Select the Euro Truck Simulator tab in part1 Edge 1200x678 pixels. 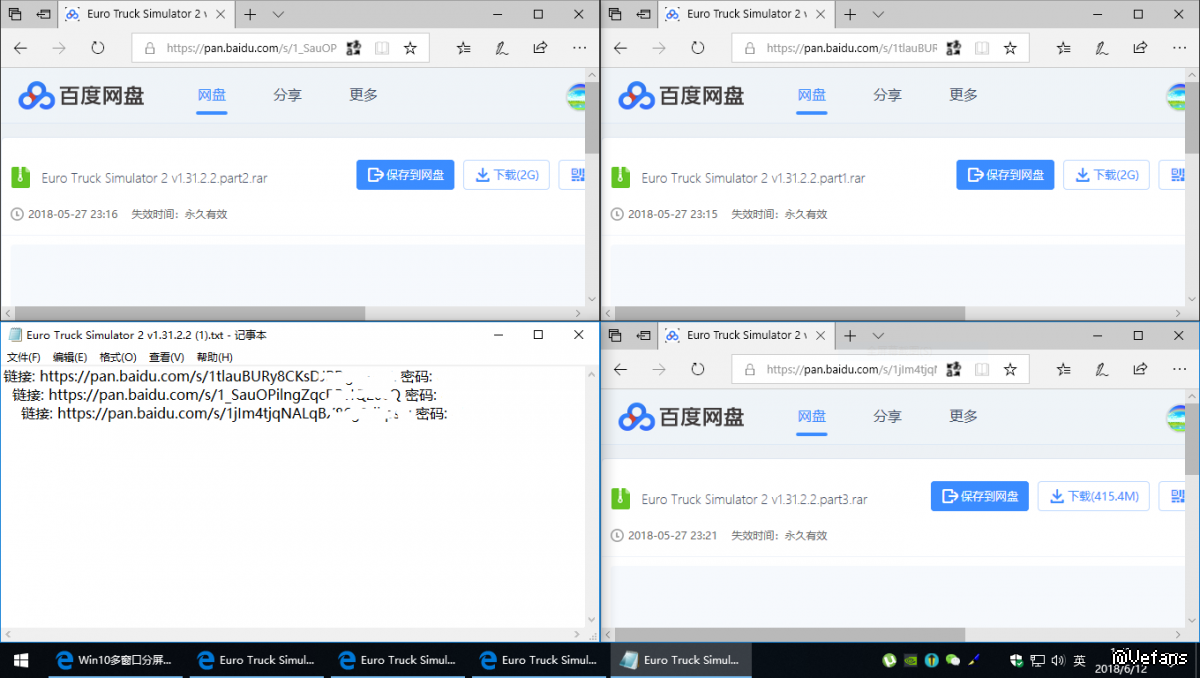coord(745,14)
